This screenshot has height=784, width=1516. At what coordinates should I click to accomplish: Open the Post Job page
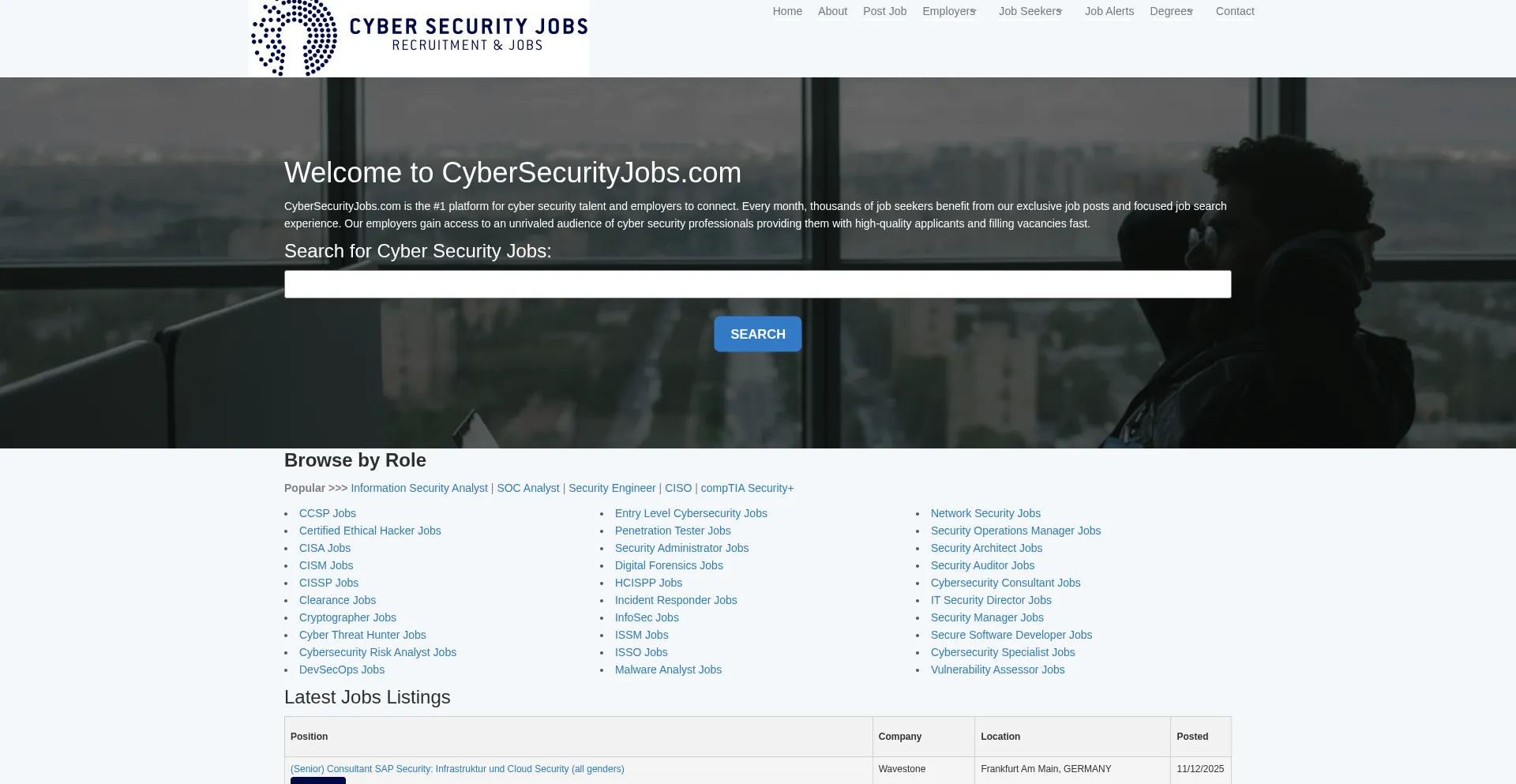pyautogui.click(x=884, y=11)
